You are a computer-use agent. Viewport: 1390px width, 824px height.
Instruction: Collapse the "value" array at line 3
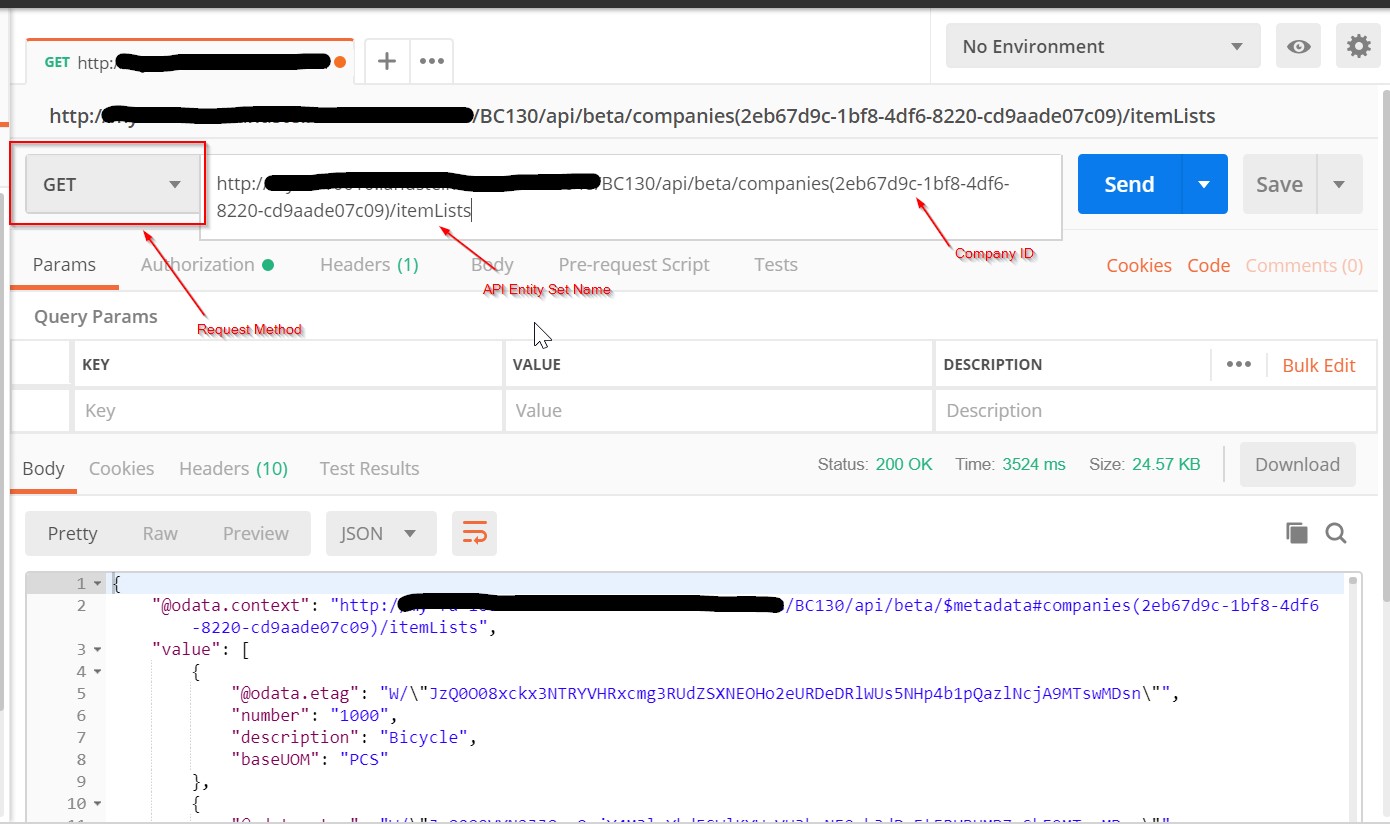[97, 649]
